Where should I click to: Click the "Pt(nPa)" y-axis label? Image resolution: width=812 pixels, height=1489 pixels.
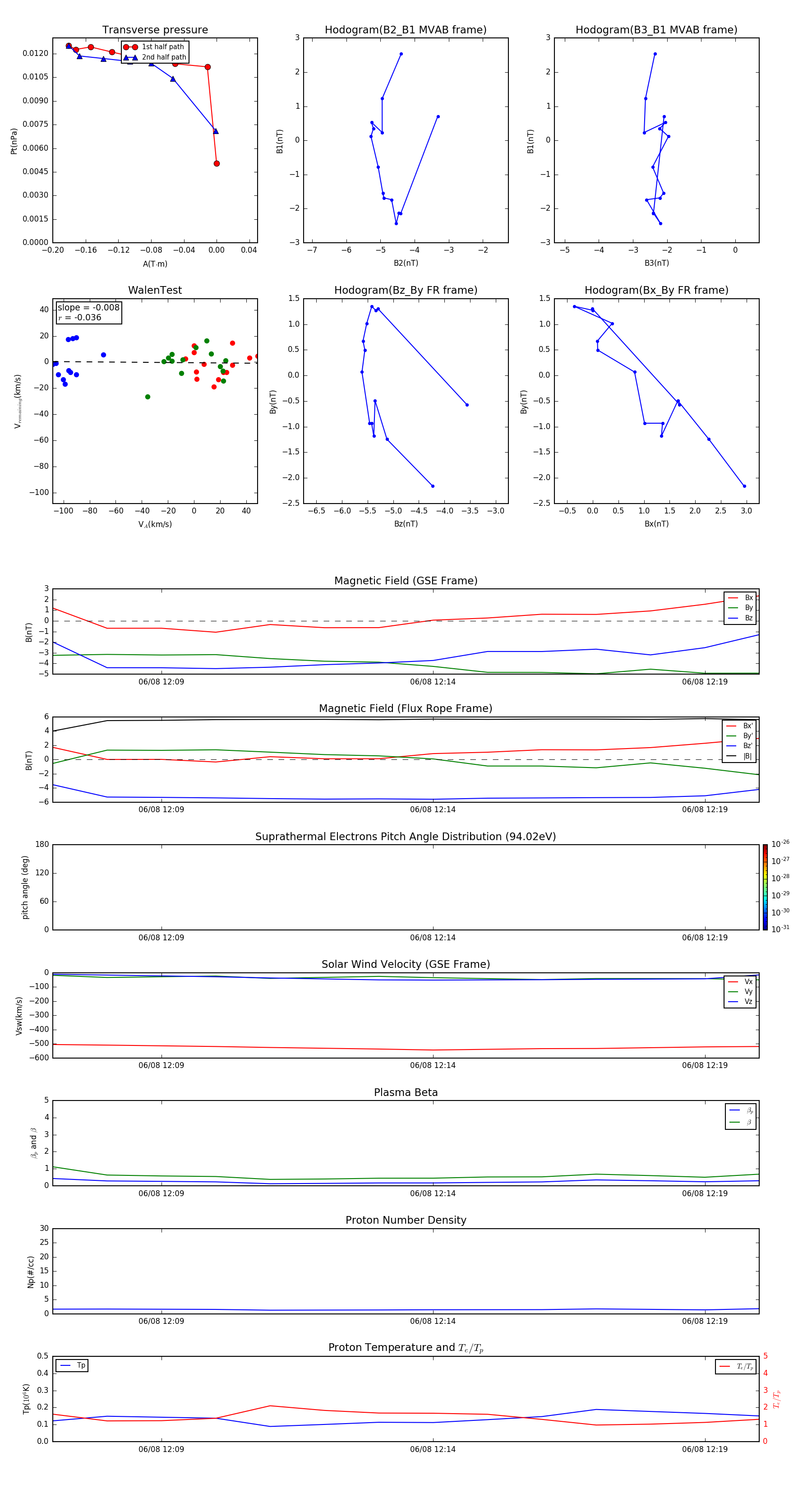14,141
